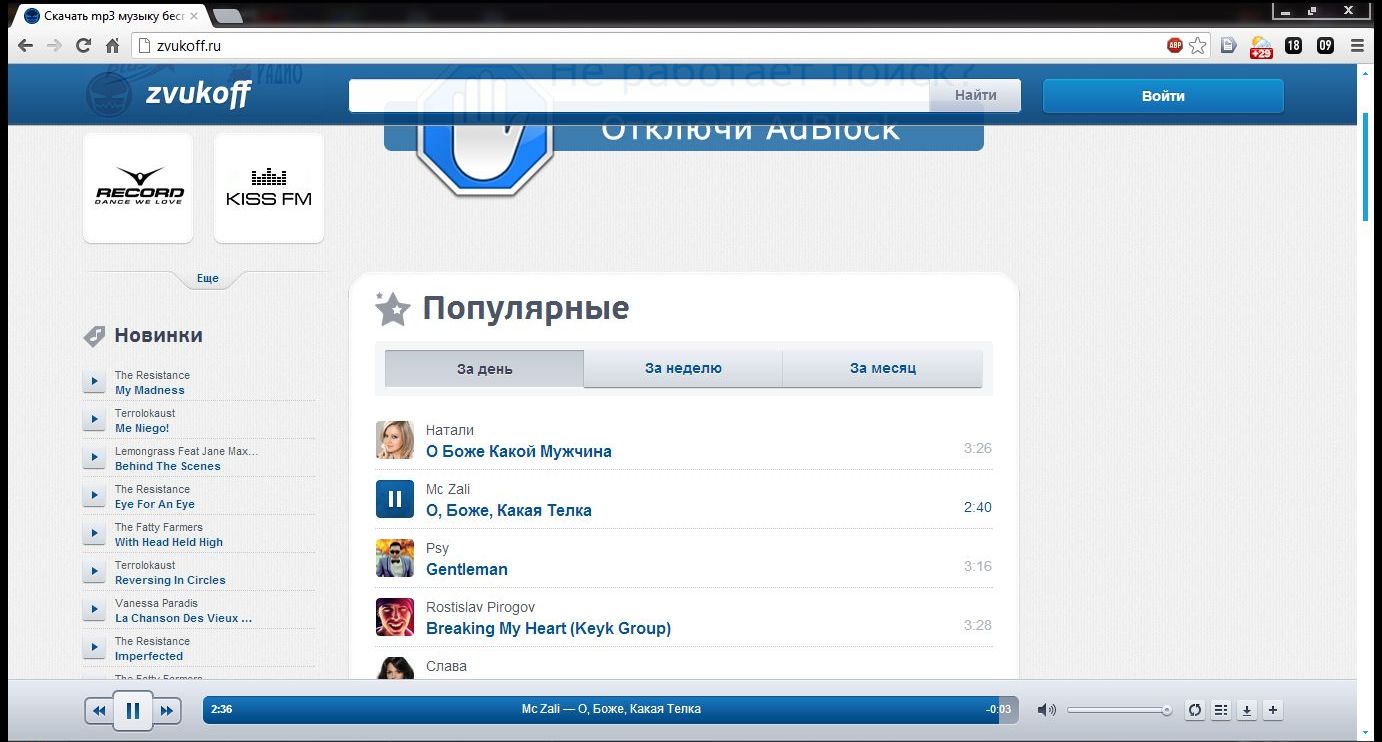Play Me Niego! by Terrolokaust
The height and width of the screenshot is (742, 1382).
[x=94, y=419]
